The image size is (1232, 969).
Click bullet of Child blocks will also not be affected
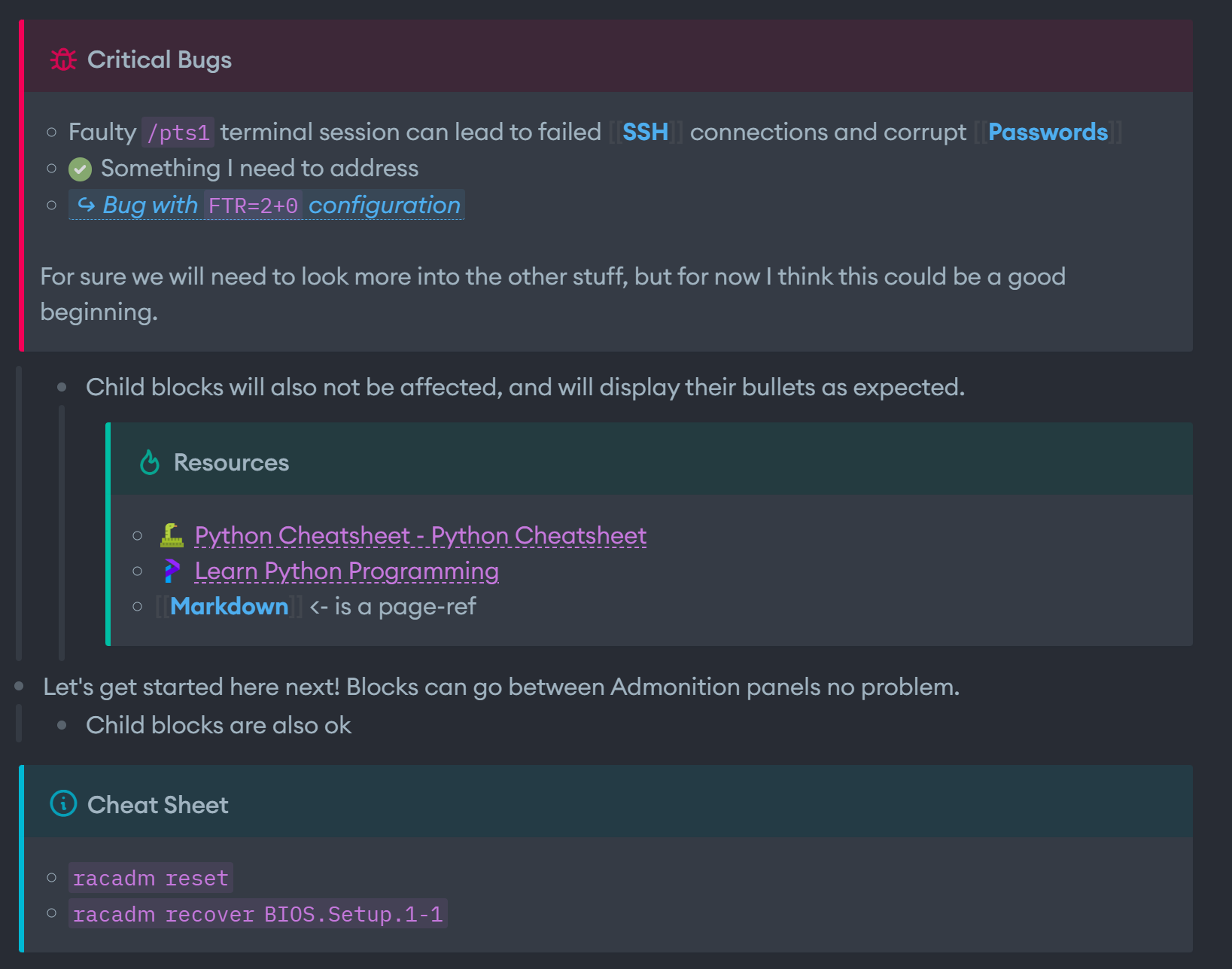[62, 387]
